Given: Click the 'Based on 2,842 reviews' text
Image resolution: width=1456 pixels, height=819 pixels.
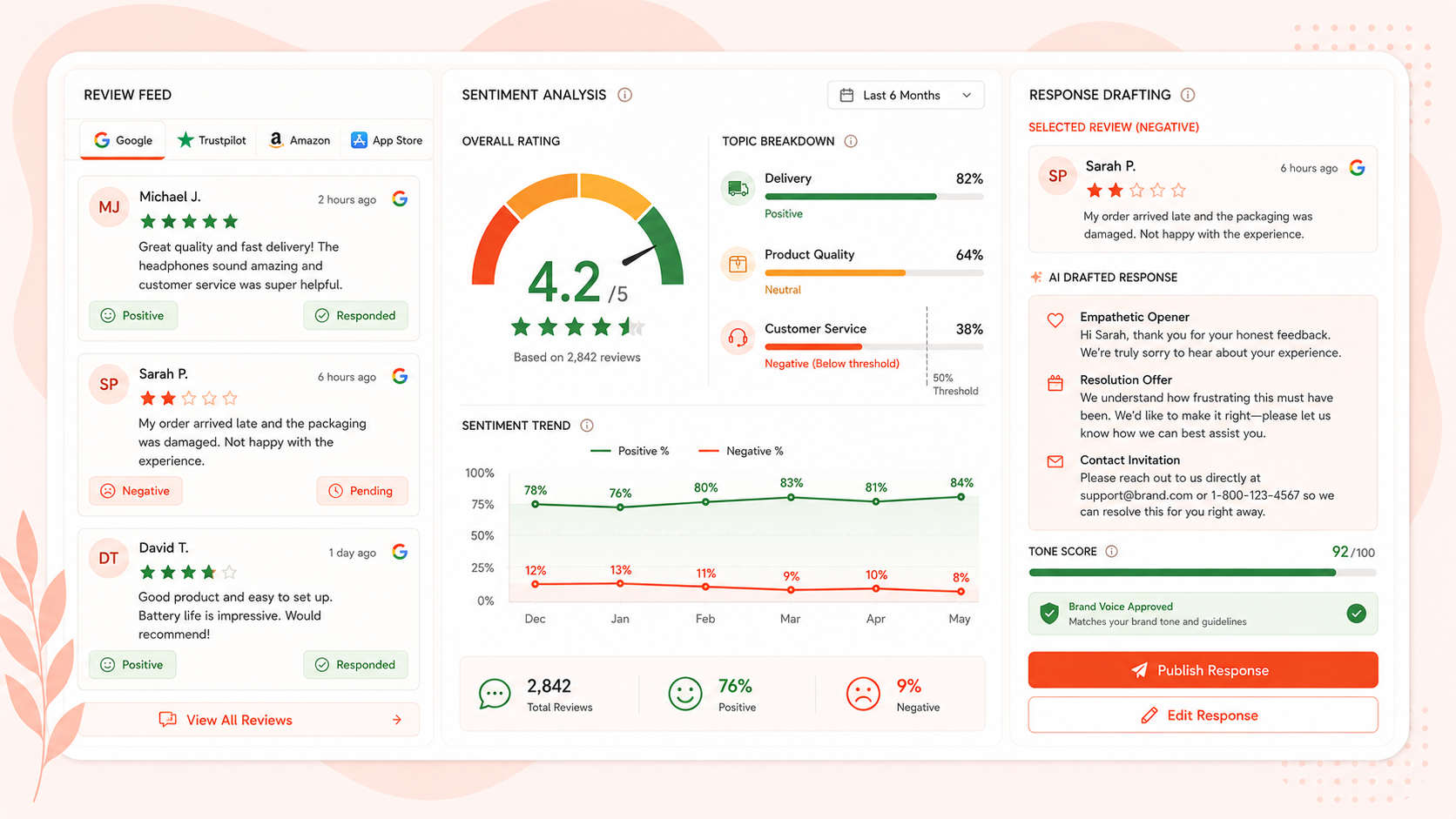Looking at the screenshot, I should pyautogui.click(x=577, y=357).
